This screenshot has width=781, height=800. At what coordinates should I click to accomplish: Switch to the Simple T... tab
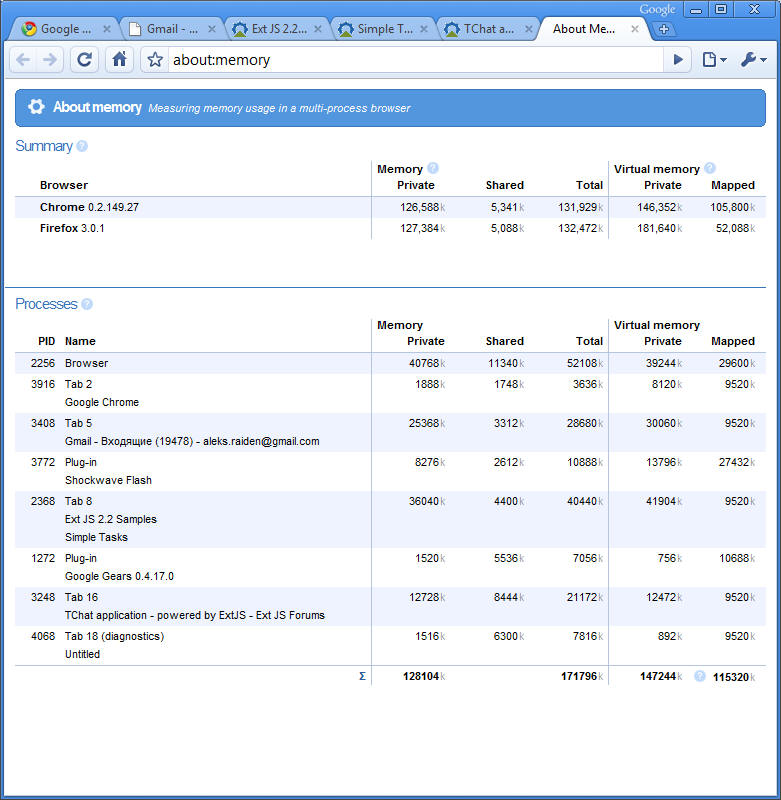tap(384, 29)
